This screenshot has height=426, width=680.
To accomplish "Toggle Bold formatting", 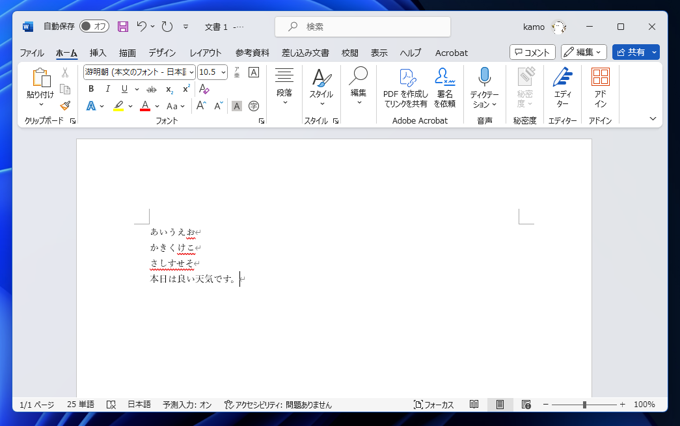I will 91,89.
